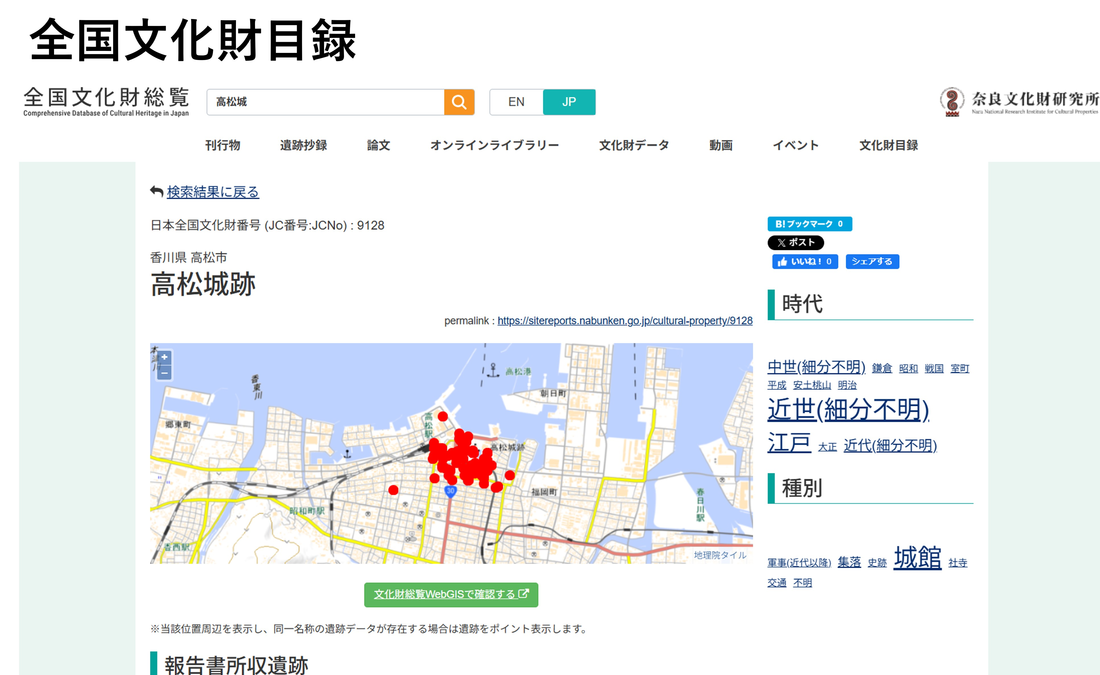
Task: Open the 文化財データ menu item
Action: pos(634,145)
